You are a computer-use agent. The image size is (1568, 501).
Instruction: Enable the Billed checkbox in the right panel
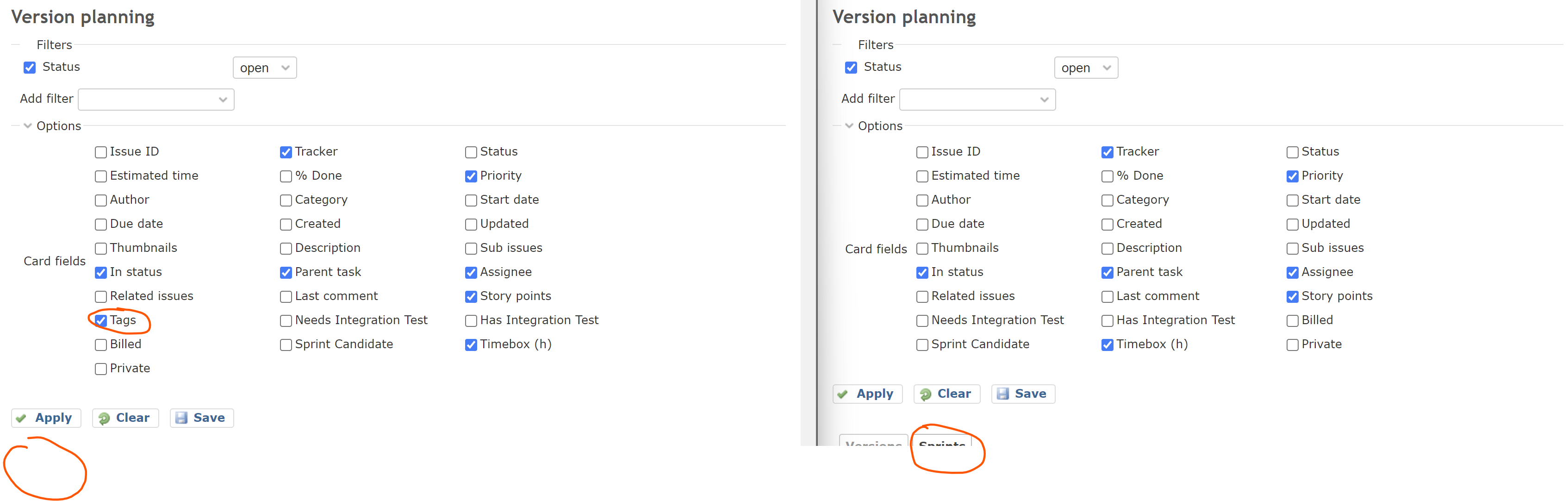coord(1292,321)
